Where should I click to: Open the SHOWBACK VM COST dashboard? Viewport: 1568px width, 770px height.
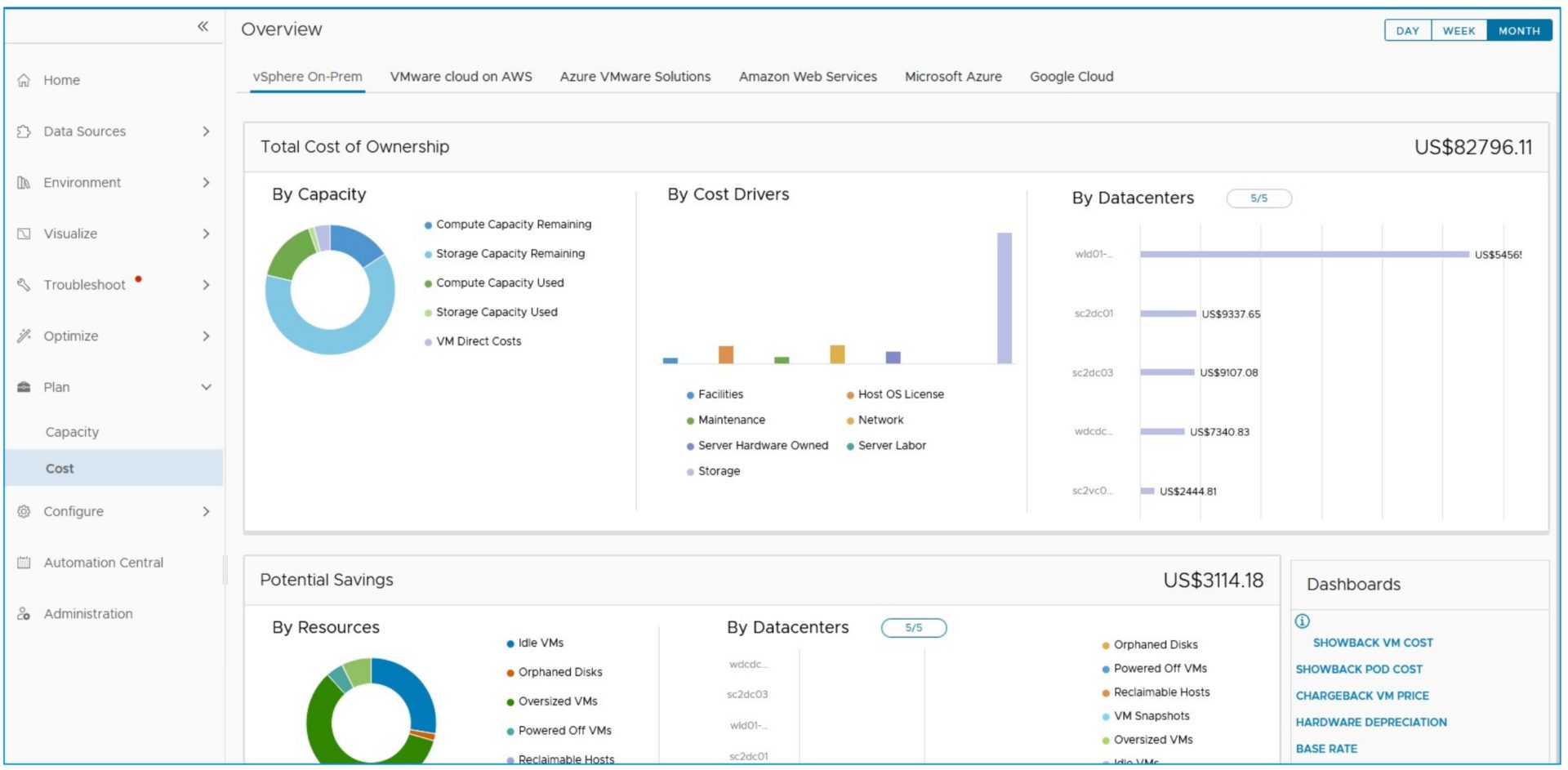(x=1372, y=643)
